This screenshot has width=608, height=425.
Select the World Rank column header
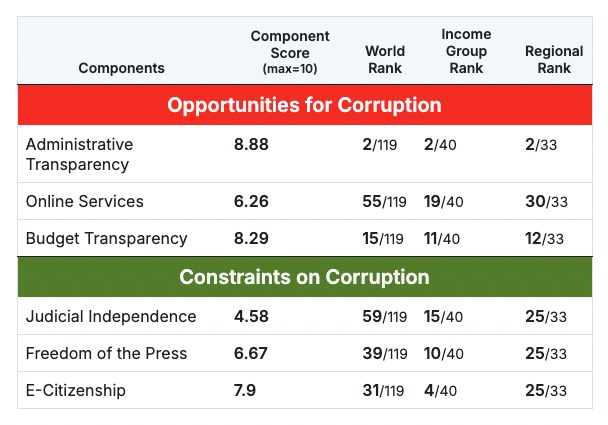coord(385,59)
